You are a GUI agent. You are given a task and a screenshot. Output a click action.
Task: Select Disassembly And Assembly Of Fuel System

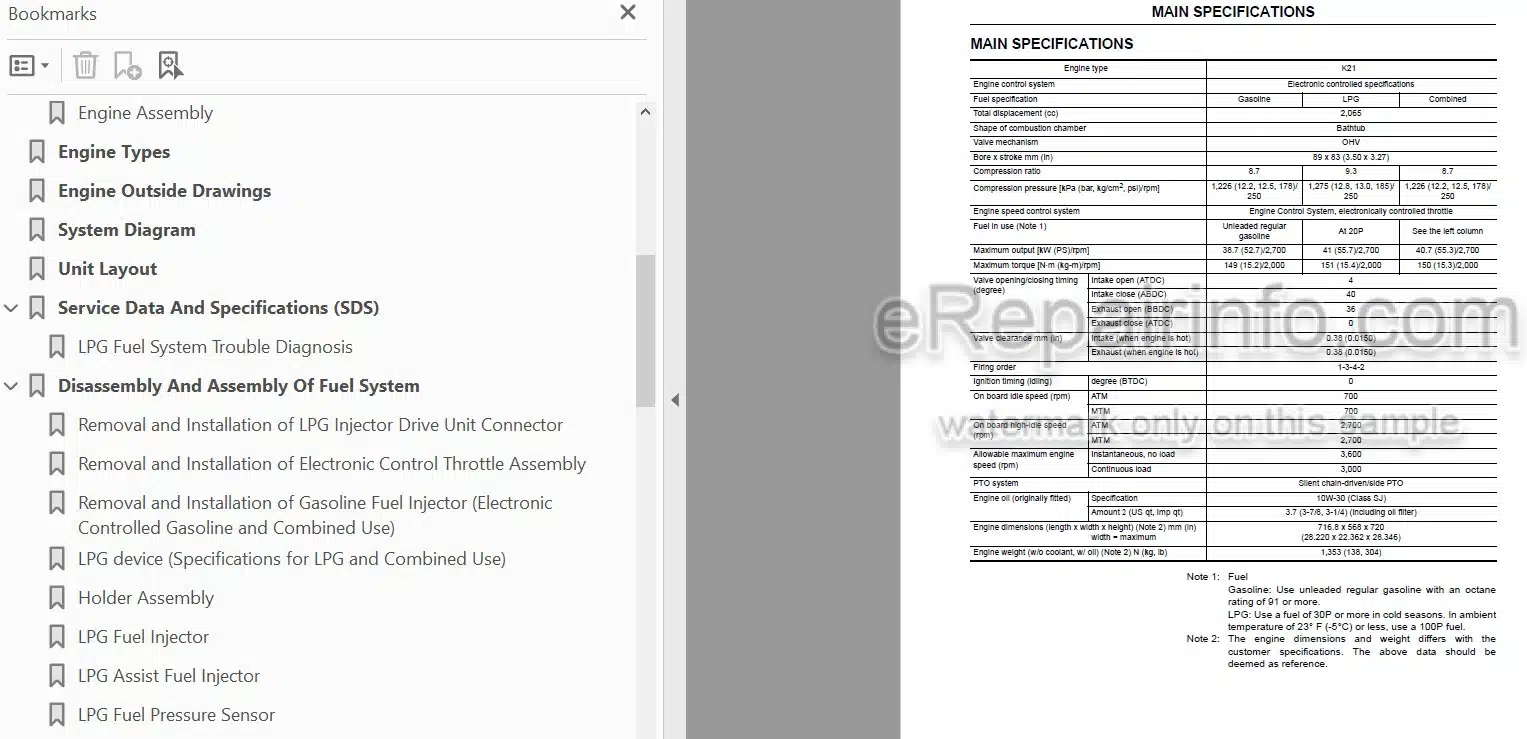[239, 386]
